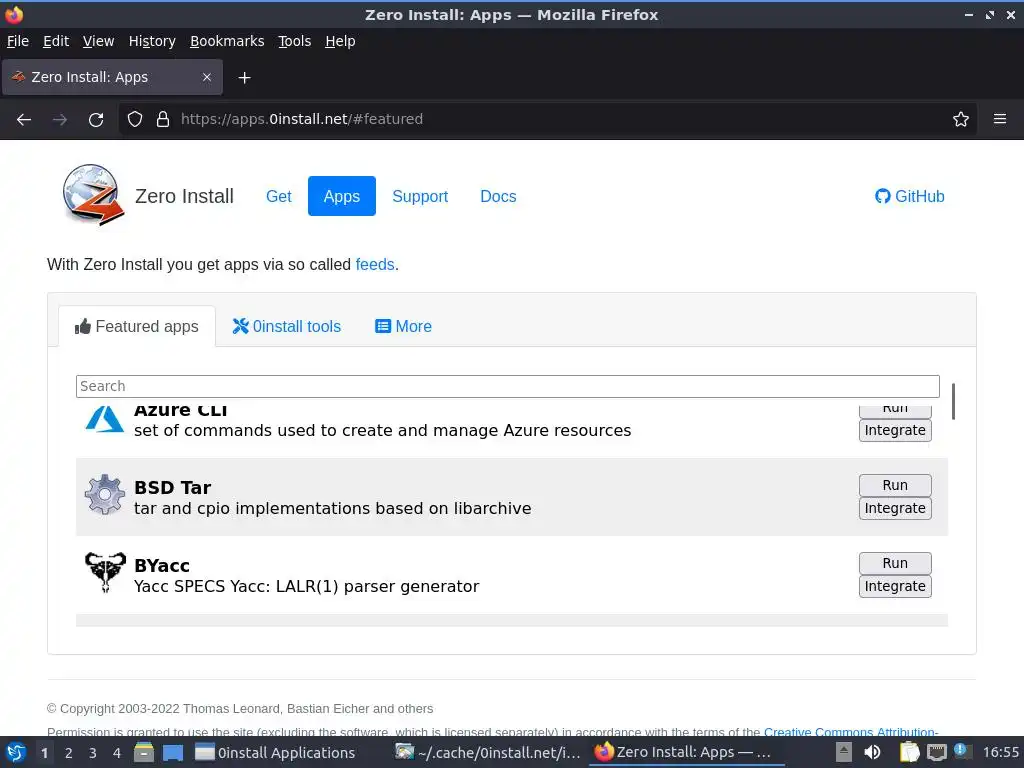Viewport: 1024px width, 768px height.
Task: Click the app list scrollbar thumb
Action: 953,402
